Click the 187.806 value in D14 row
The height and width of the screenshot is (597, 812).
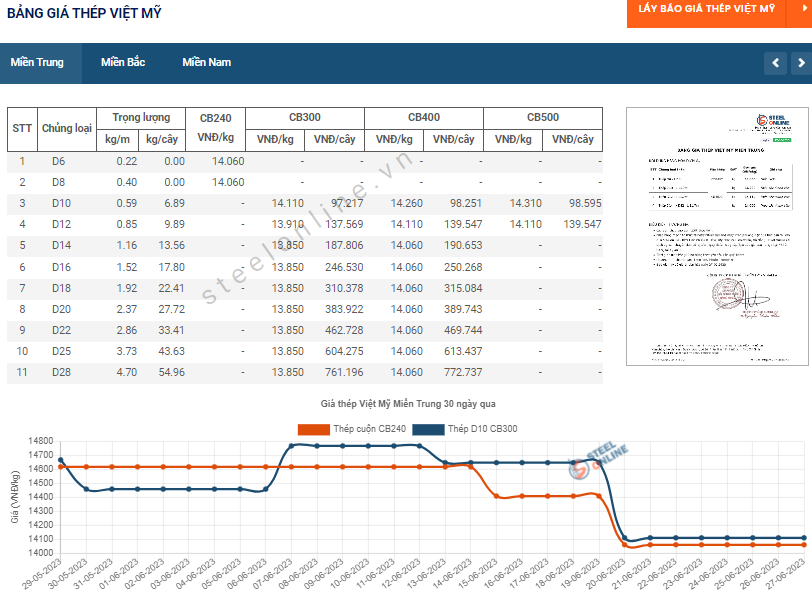(x=344, y=245)
